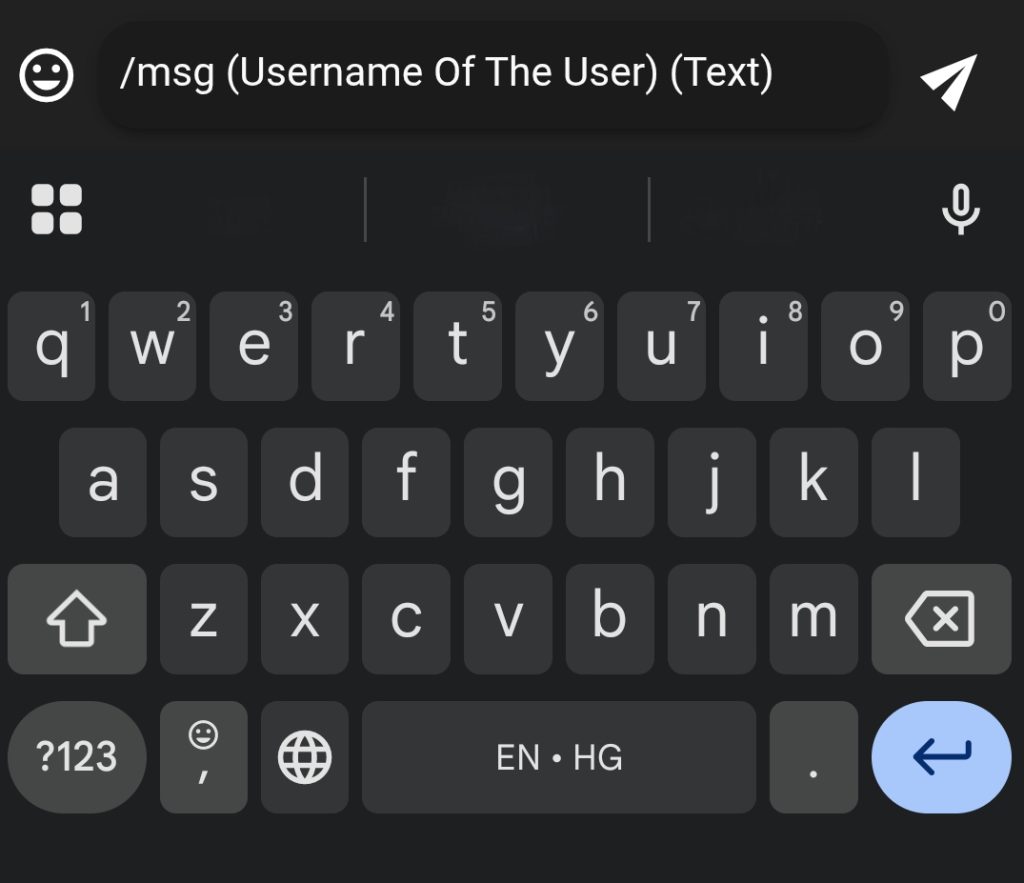Screen dimensions: 1024x883
Task: Send the message with paper plane icon
Action: (x=947, y=81)
